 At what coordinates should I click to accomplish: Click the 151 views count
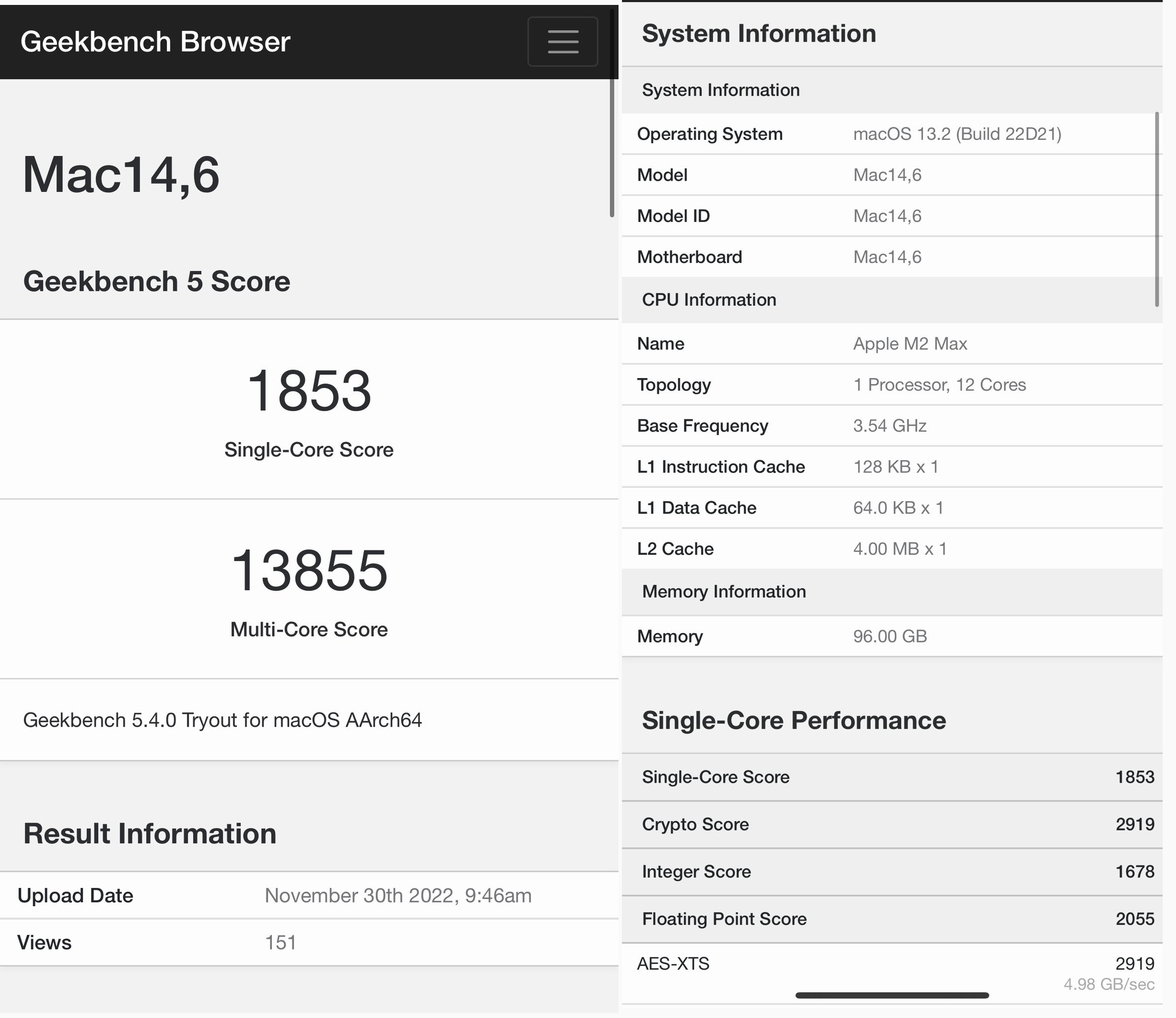point(280,943)
